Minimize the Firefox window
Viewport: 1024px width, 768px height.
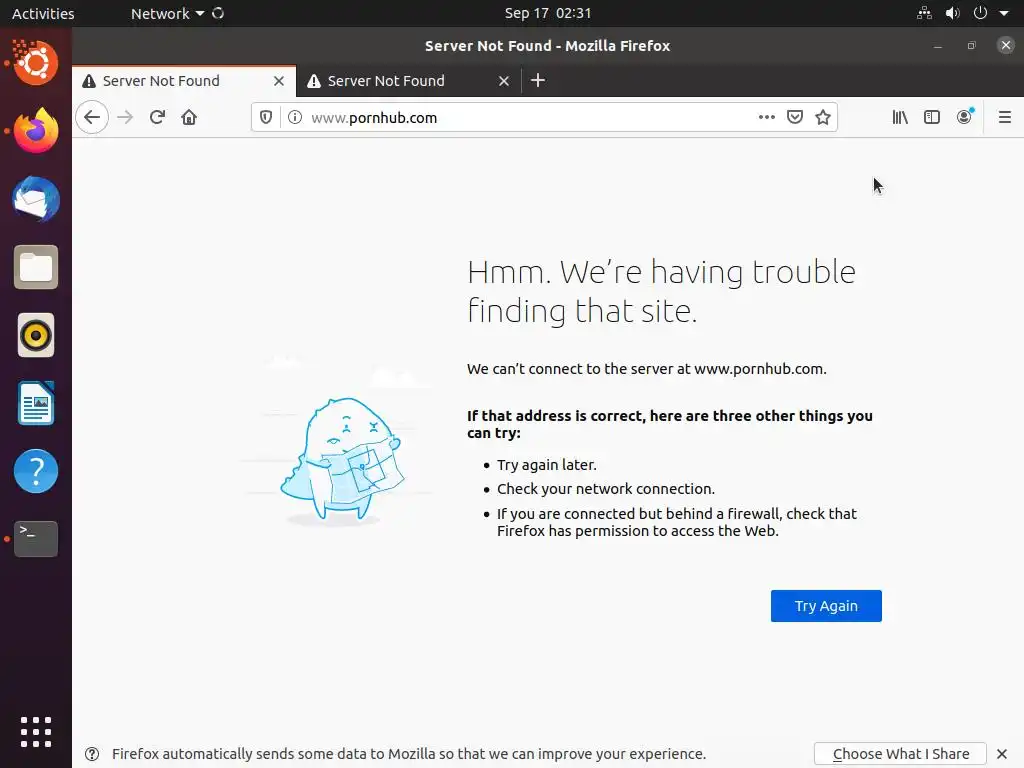(938, 46)
